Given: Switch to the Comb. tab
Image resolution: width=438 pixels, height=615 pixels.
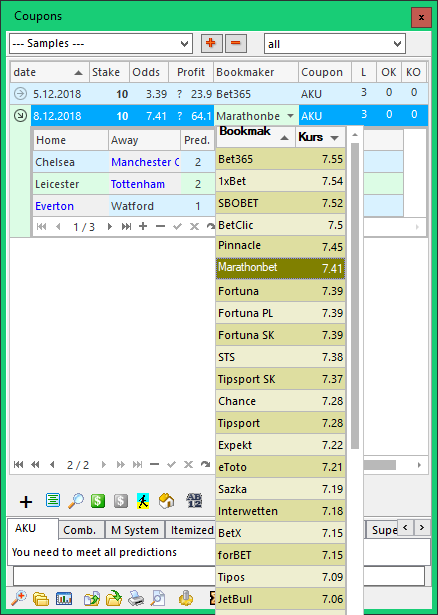Looking at the screenshot, I should (x=80, y=530).
